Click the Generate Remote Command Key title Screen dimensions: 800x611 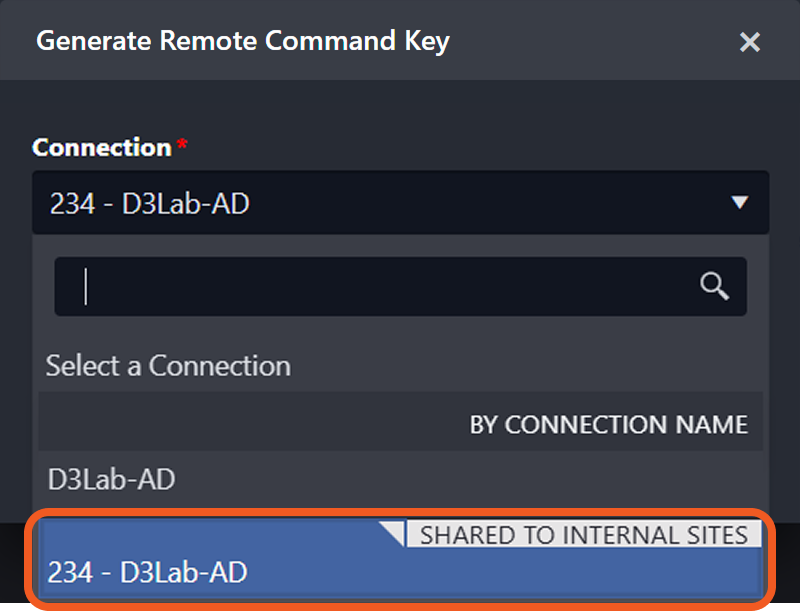coord(243,42)
